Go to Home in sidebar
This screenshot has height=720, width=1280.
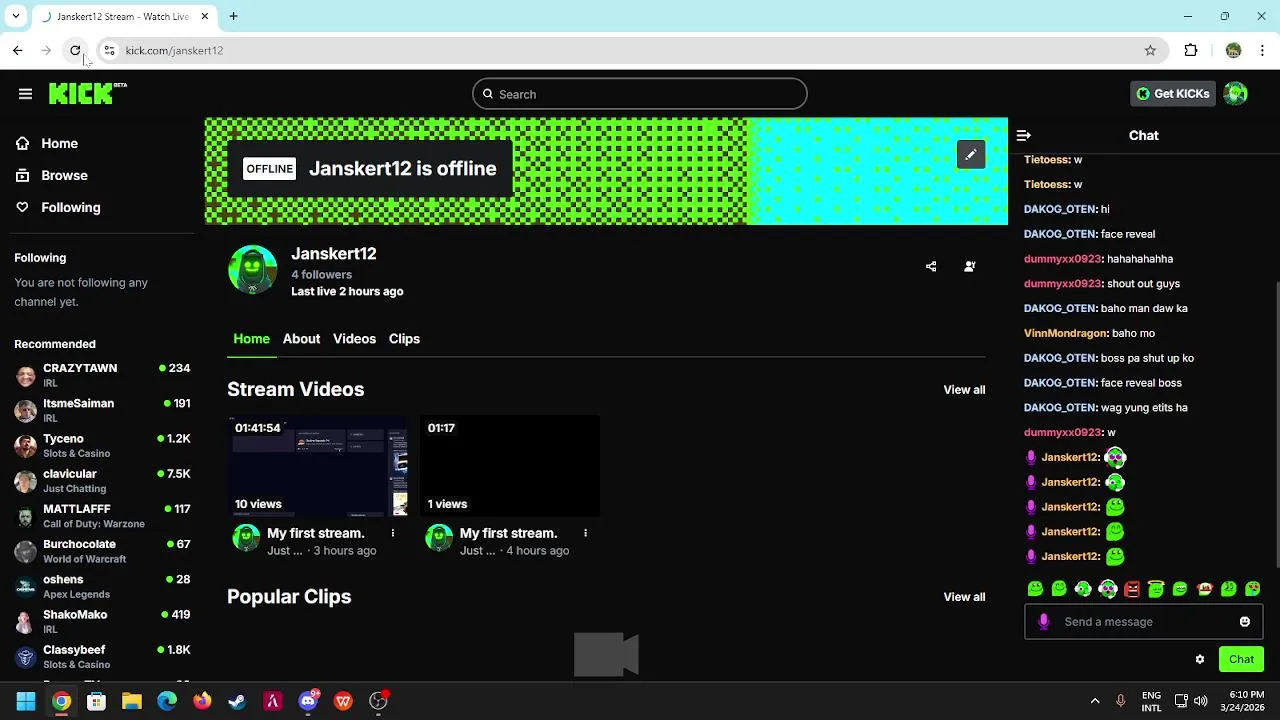coord(59,143)
